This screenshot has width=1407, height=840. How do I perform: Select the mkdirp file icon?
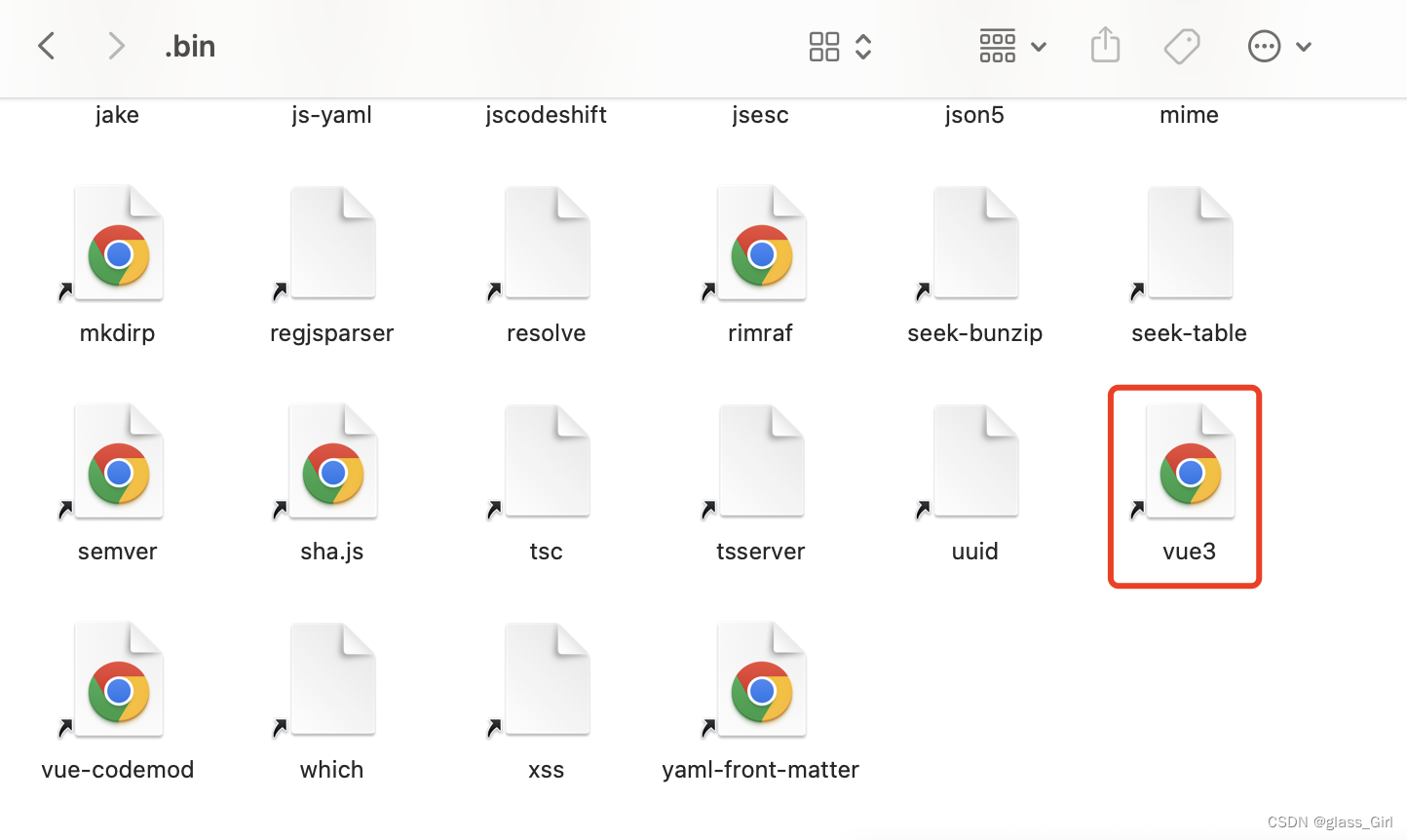pyautogui.click(x=118, y=243)
